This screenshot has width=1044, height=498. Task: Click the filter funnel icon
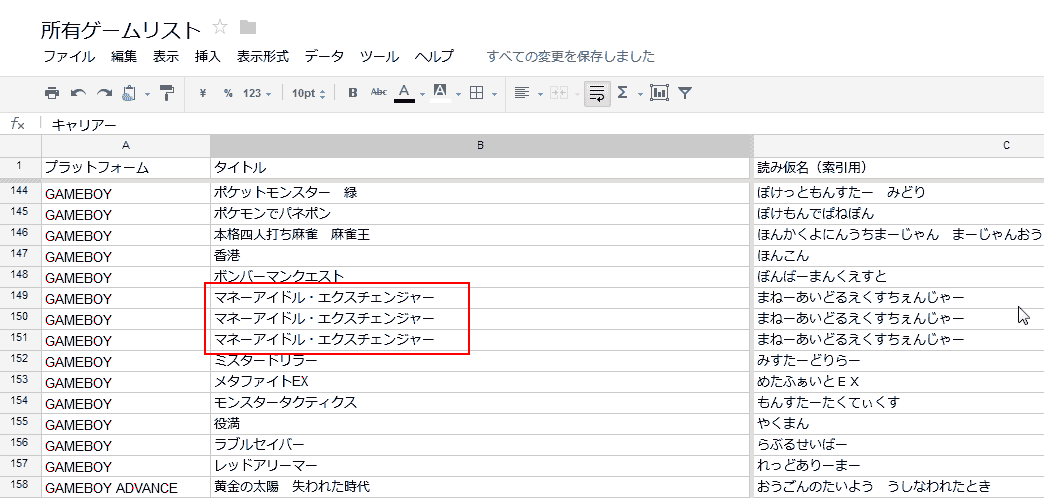(685, 94)
